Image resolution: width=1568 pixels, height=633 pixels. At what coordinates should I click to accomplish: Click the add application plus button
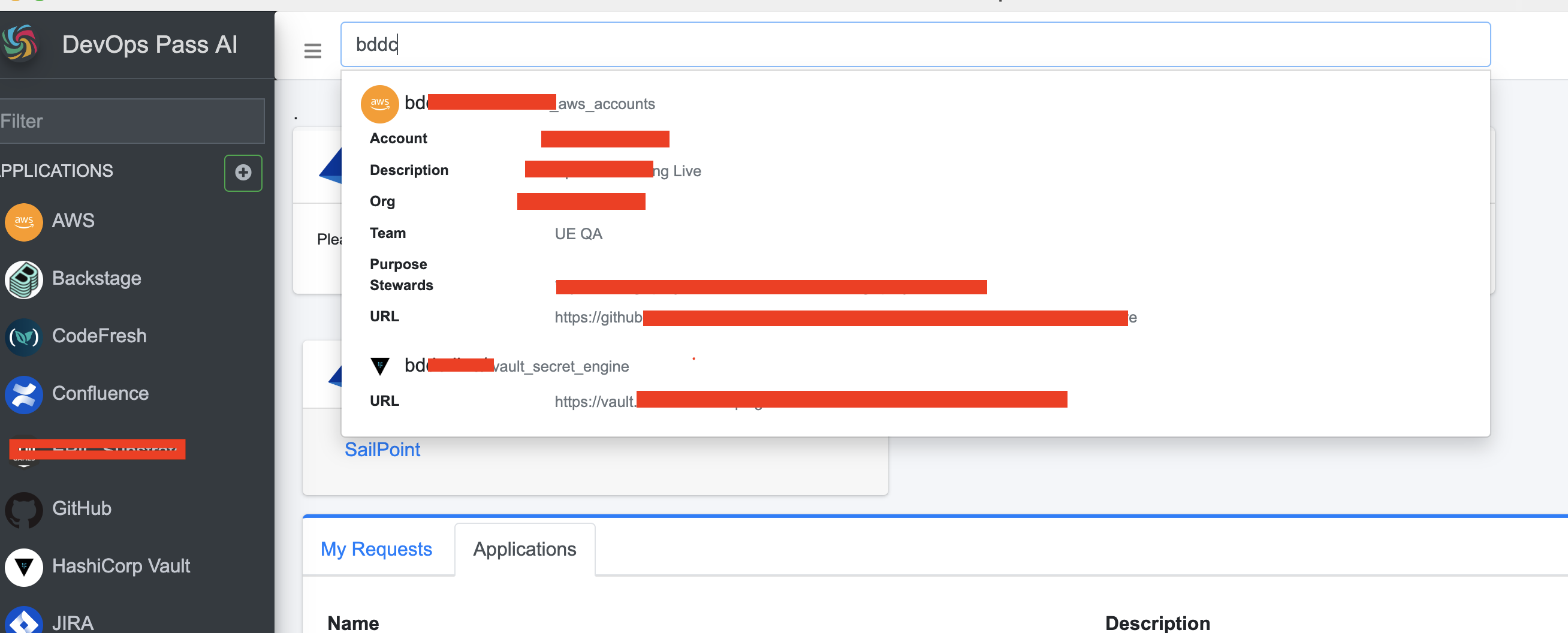point(243,173)
